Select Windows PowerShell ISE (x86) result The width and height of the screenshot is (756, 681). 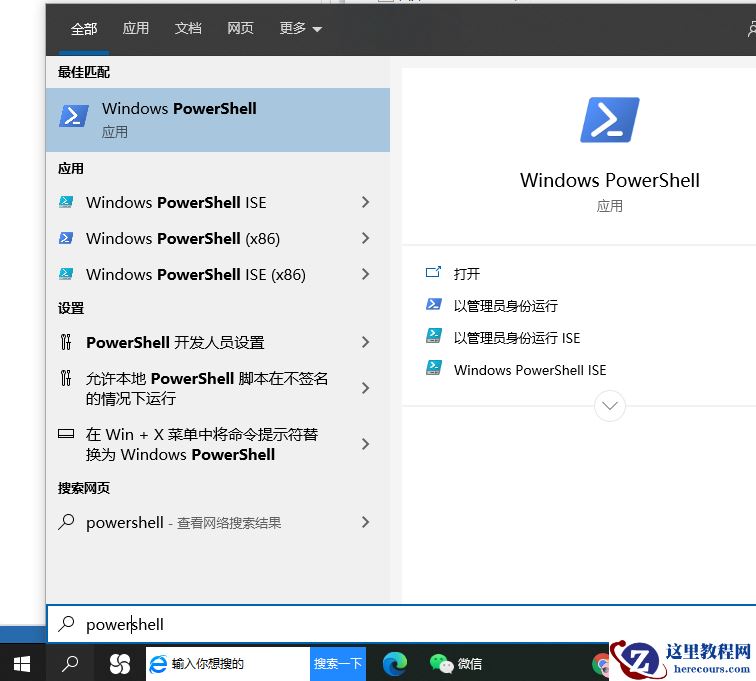[x=218, y=274]
